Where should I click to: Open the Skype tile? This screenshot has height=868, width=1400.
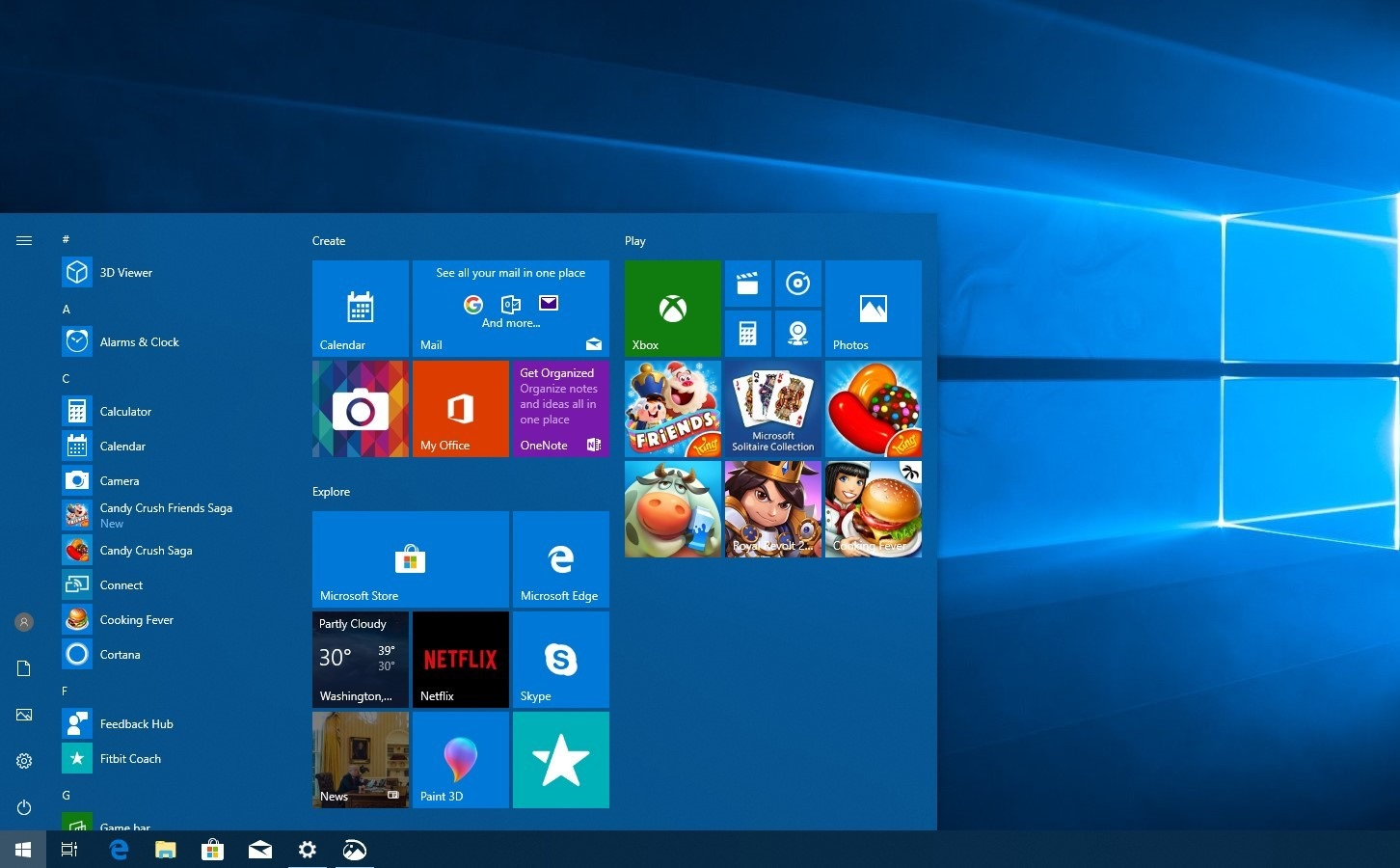click(561, 660)
